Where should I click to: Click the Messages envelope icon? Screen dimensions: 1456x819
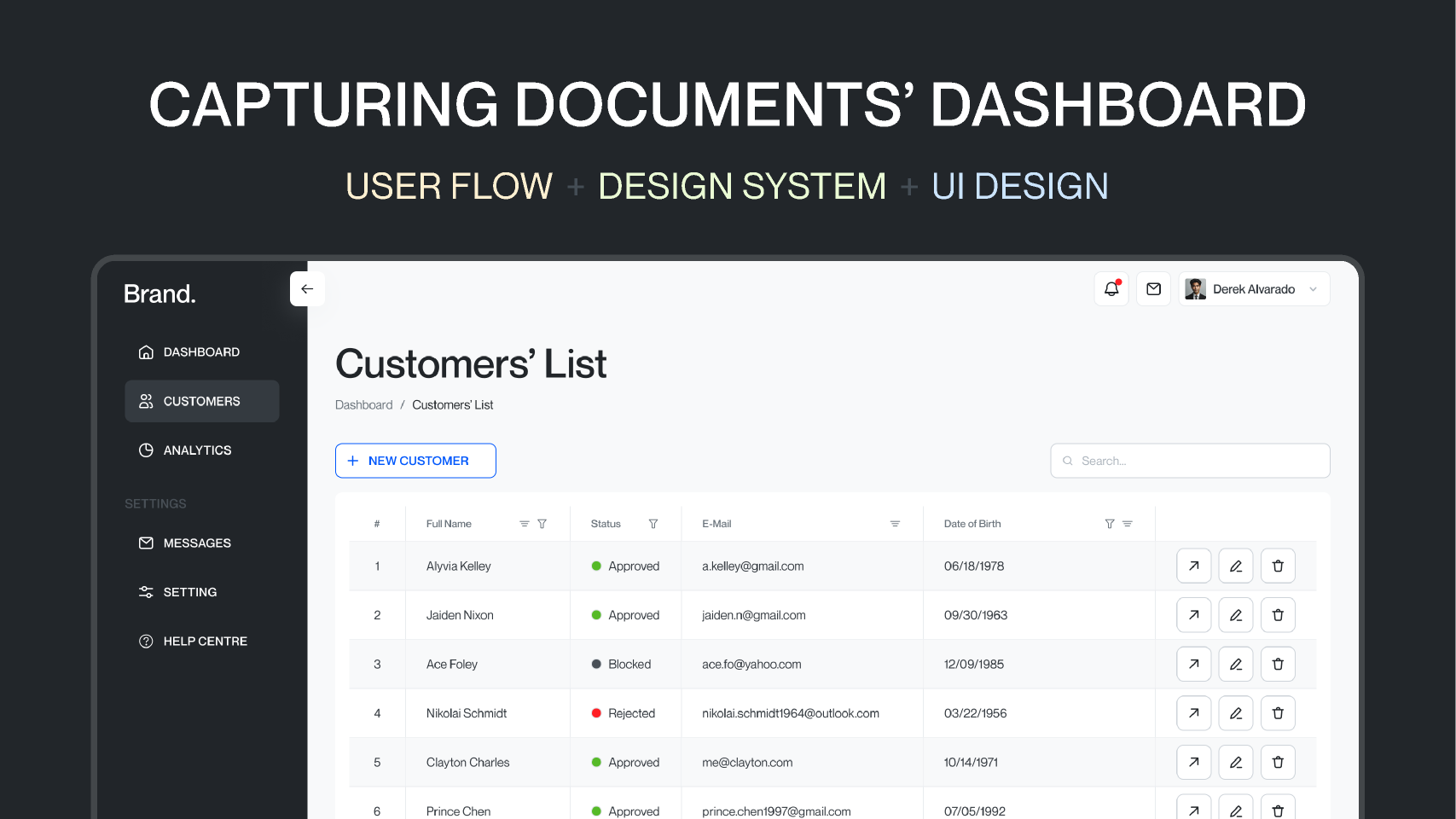146,543
